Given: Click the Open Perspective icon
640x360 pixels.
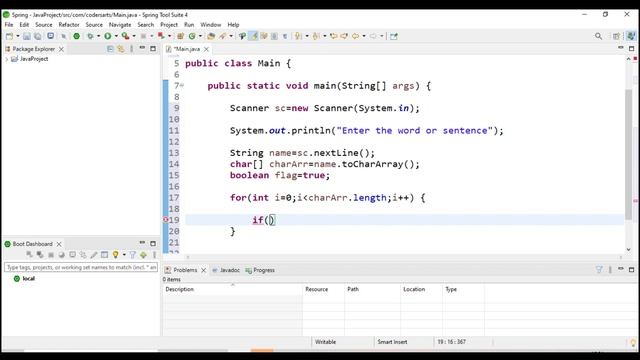Looking at the screenshot, I should 616,36.
